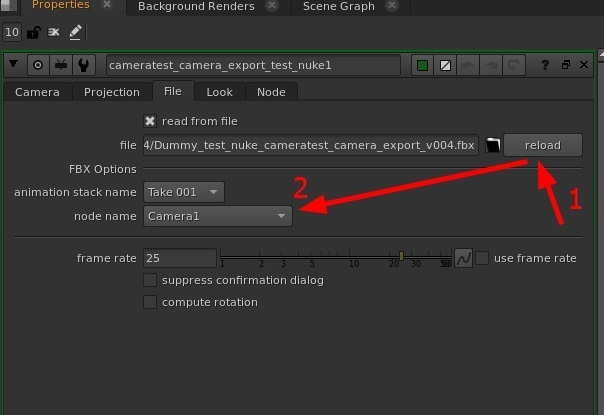
Task: Enable suppress confirmation dialog checkbox
Action: [x=150, y=280]
